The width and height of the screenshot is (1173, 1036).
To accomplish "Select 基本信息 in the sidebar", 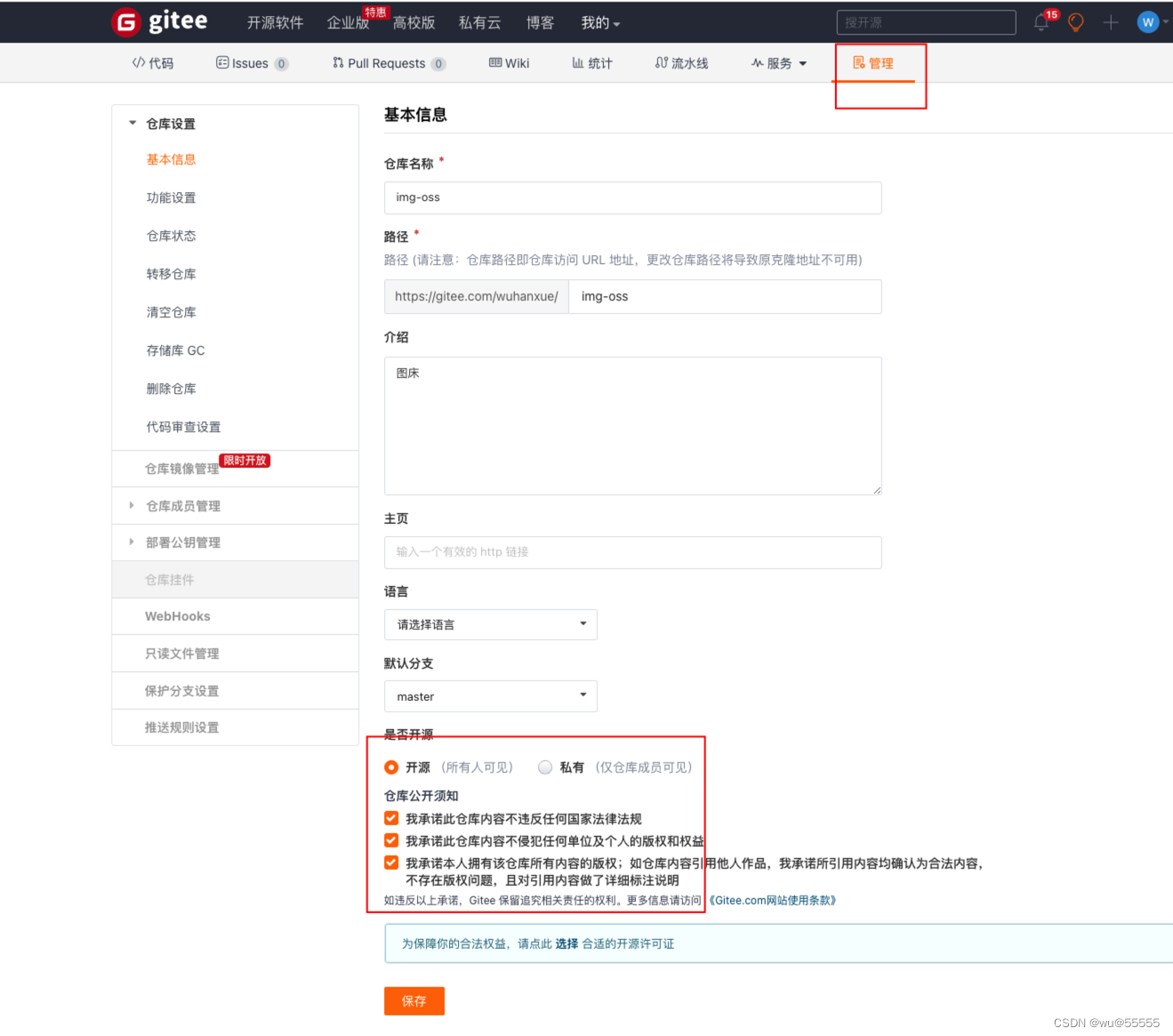I will pos(171,159).
